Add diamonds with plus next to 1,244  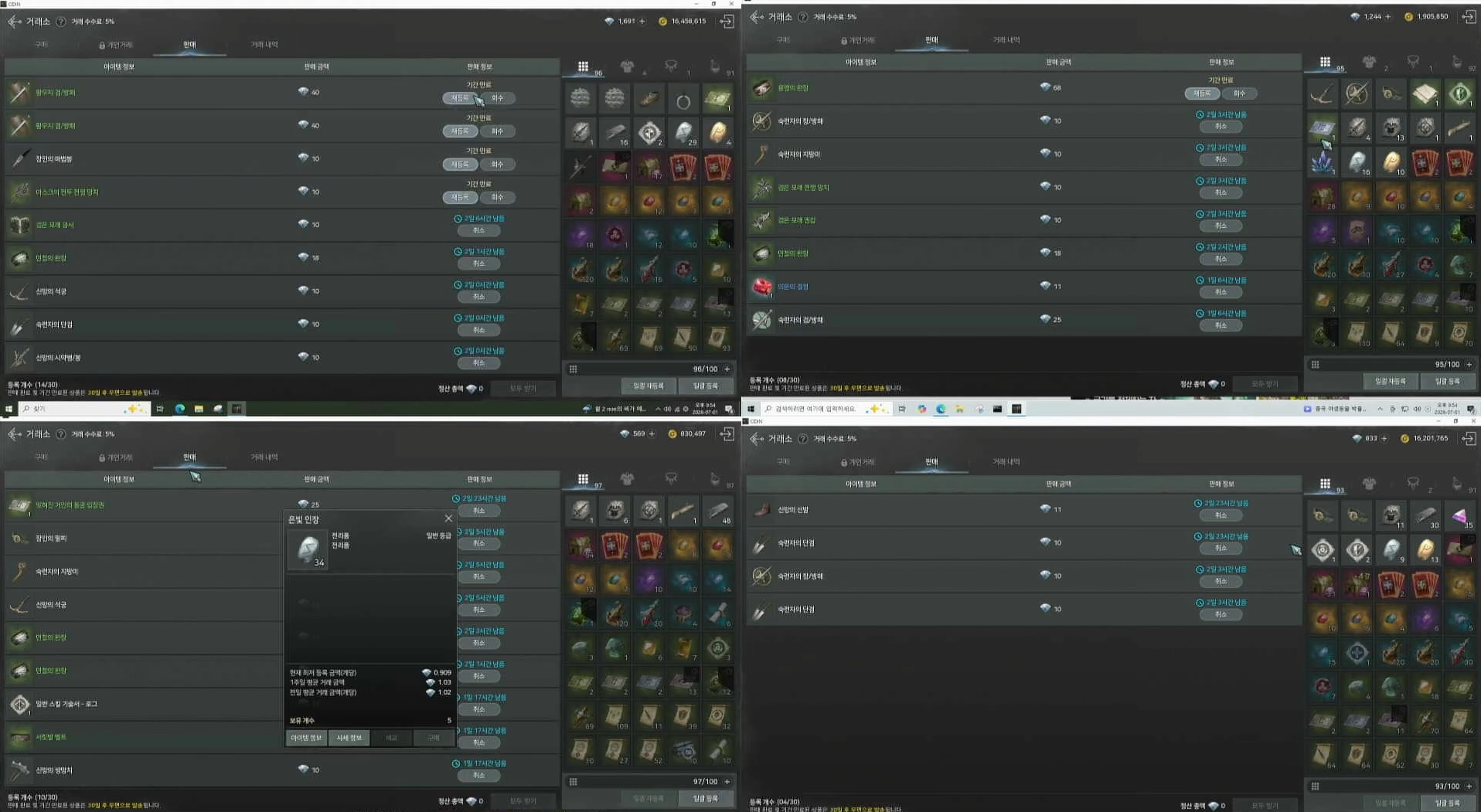click(x=1387, y=17)
